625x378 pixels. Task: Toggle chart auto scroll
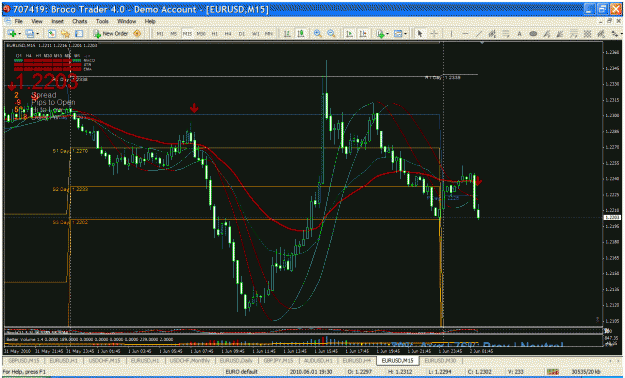[350, 34]
